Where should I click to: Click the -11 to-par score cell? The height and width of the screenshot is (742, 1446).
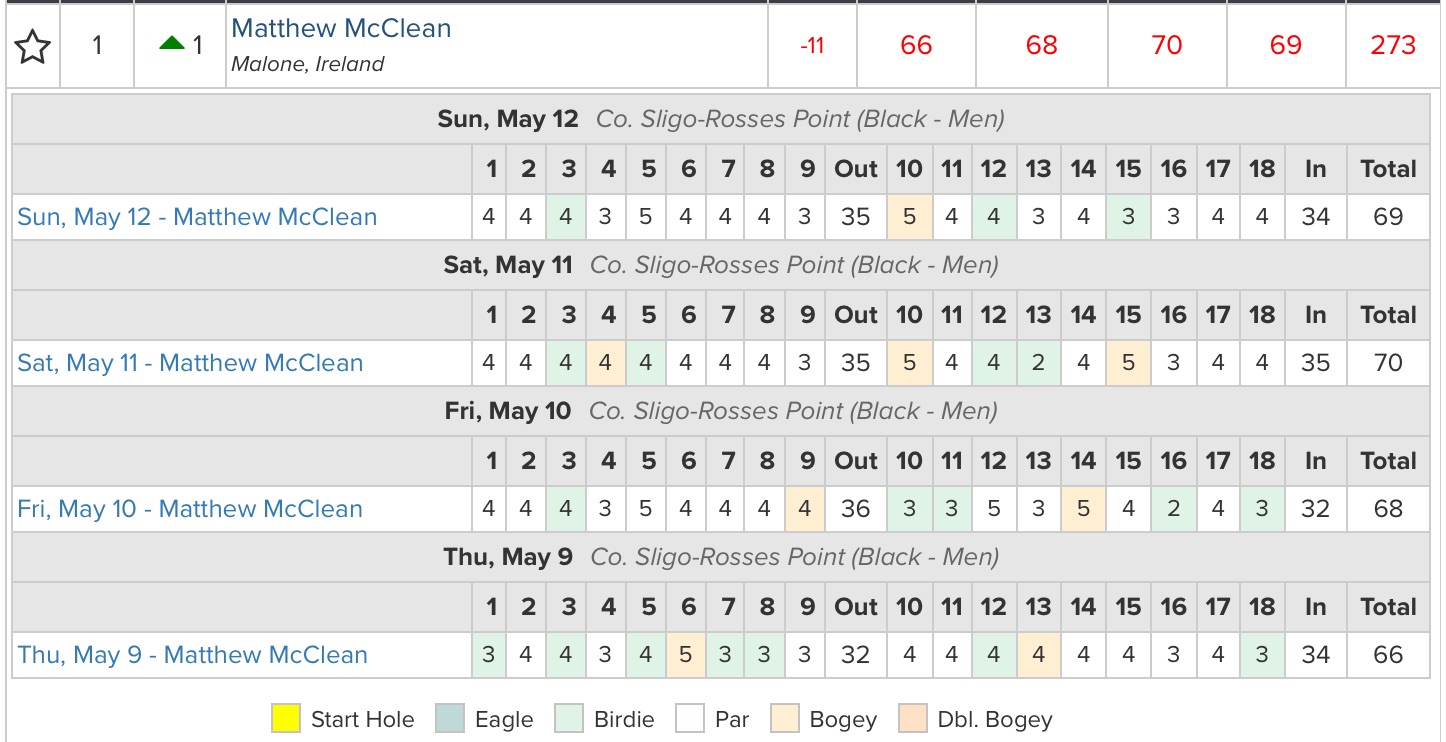click(x=812, y=45)
